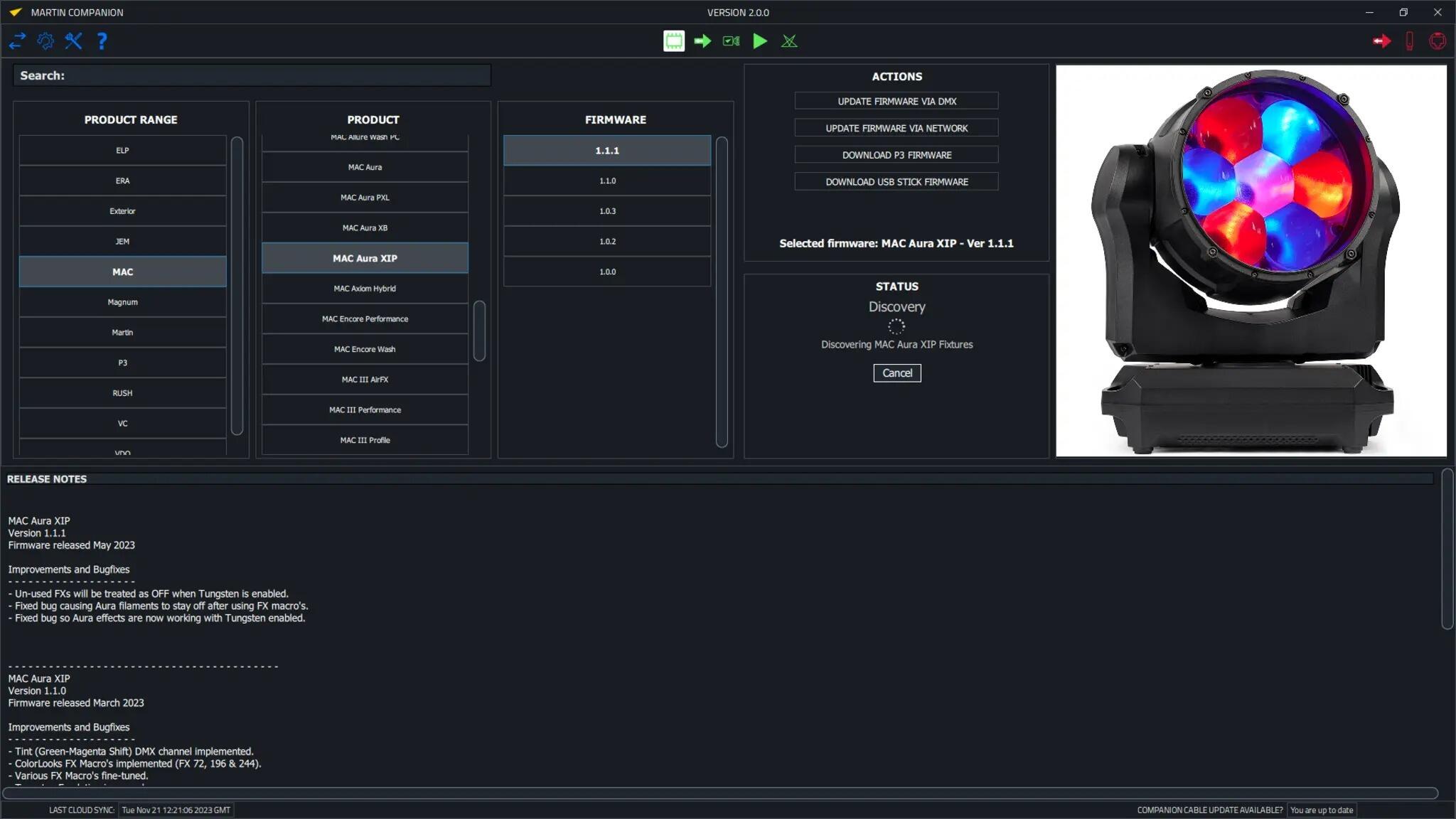Choose Exterior in product range

coord(122,211)
